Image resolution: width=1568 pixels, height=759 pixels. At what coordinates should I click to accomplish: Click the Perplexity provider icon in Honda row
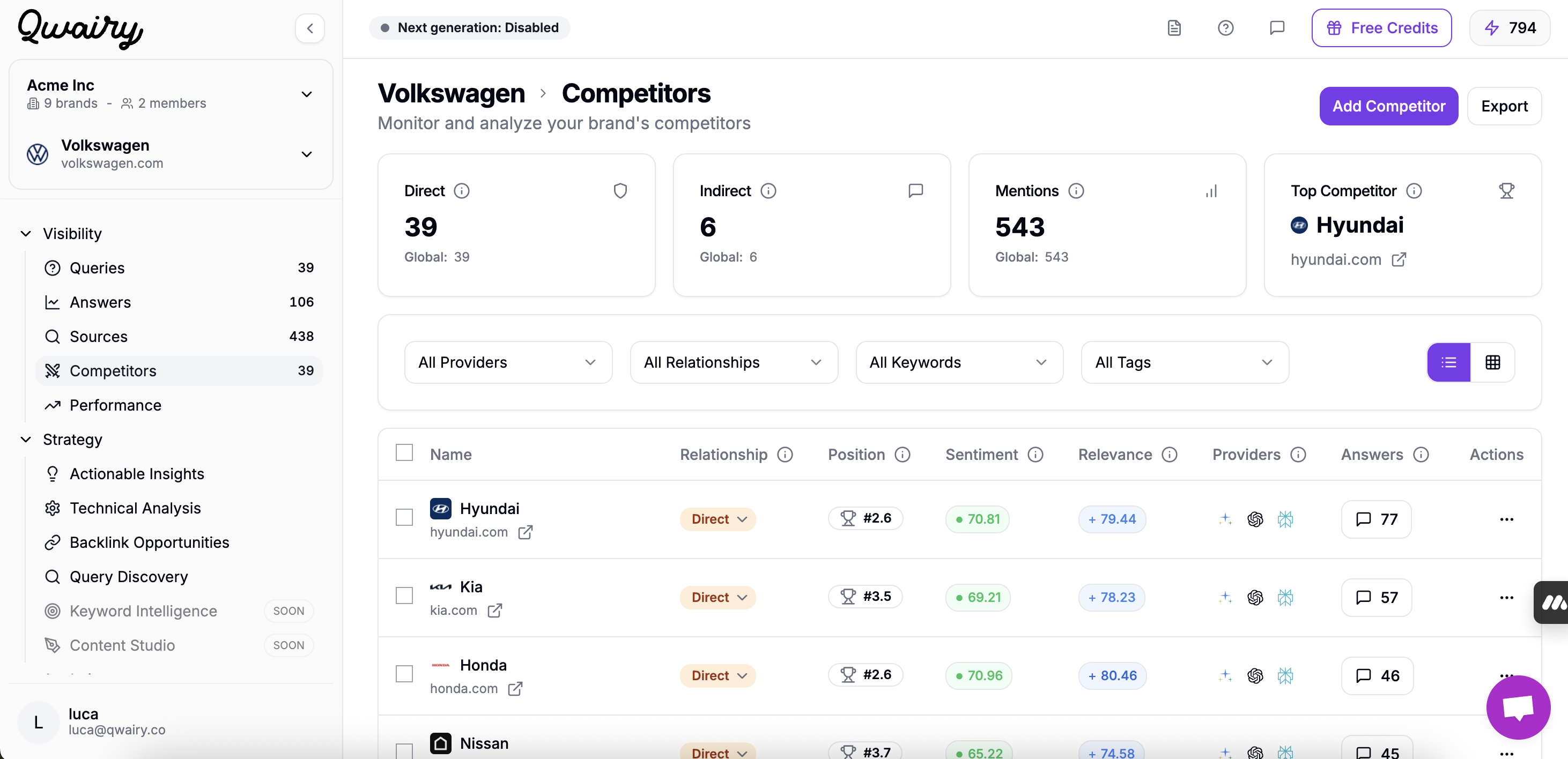pos(1285,675)
